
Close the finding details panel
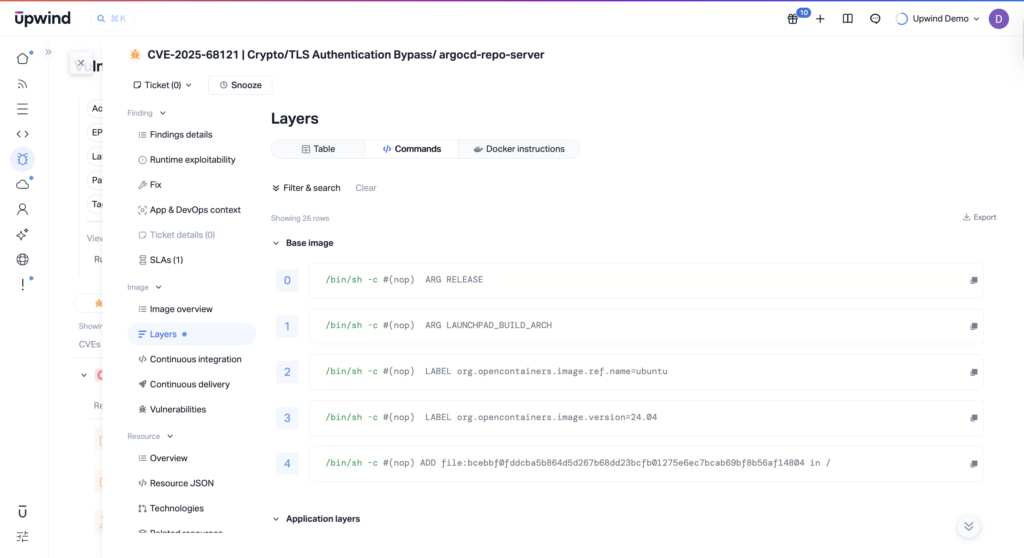81,63
